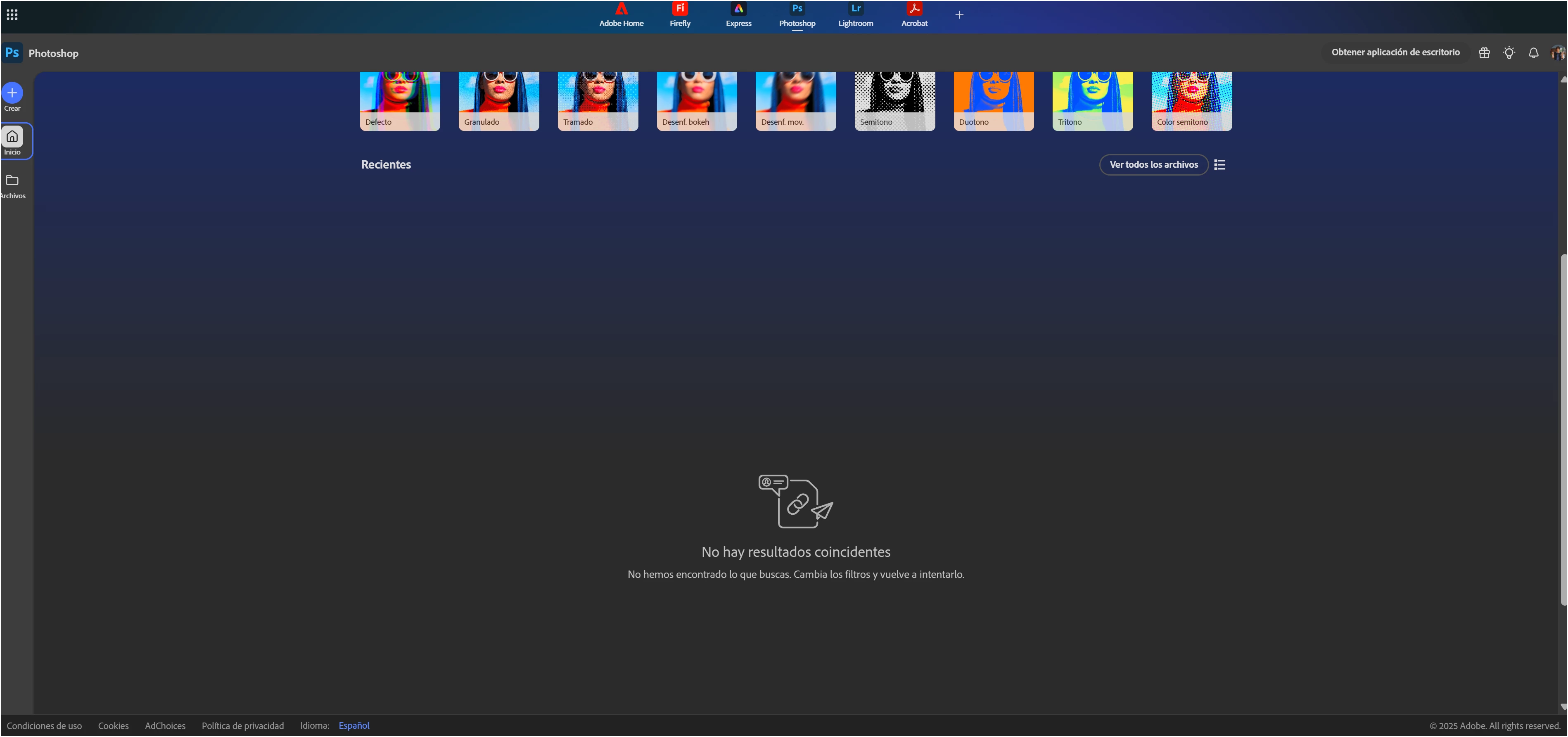This screenshot has height=737, width=1568.
Task: Open the apps grid launcher icon
Action: click(12, 14)
